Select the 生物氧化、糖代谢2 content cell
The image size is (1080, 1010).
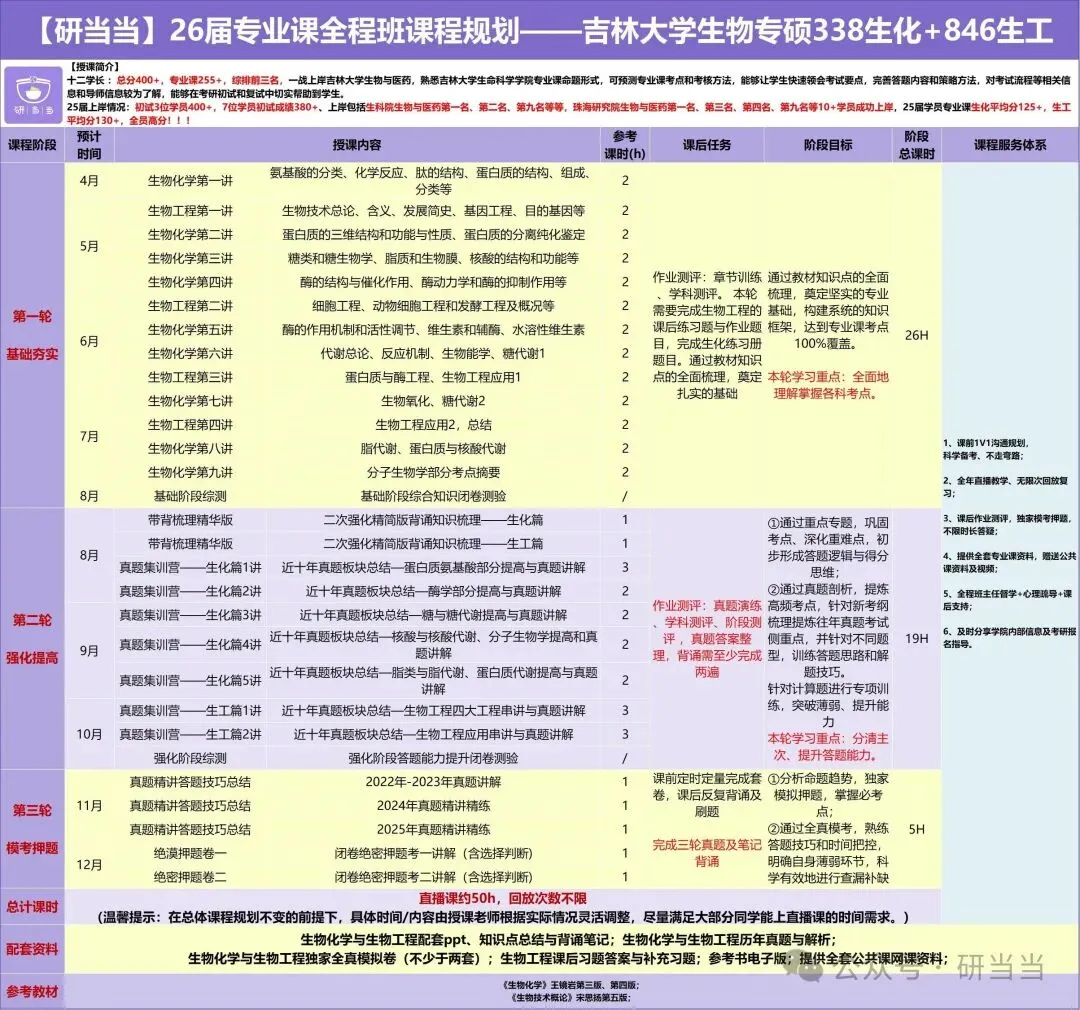pos(433,401)
